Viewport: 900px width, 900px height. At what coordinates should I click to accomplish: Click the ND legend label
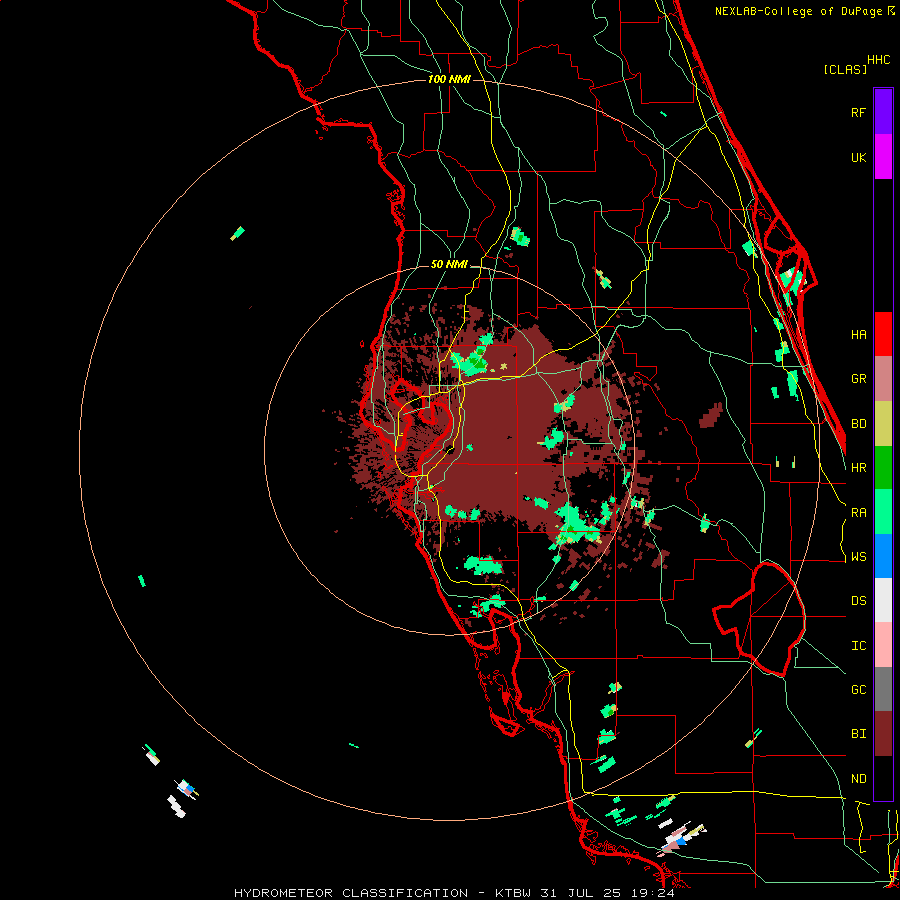[858, 779]
